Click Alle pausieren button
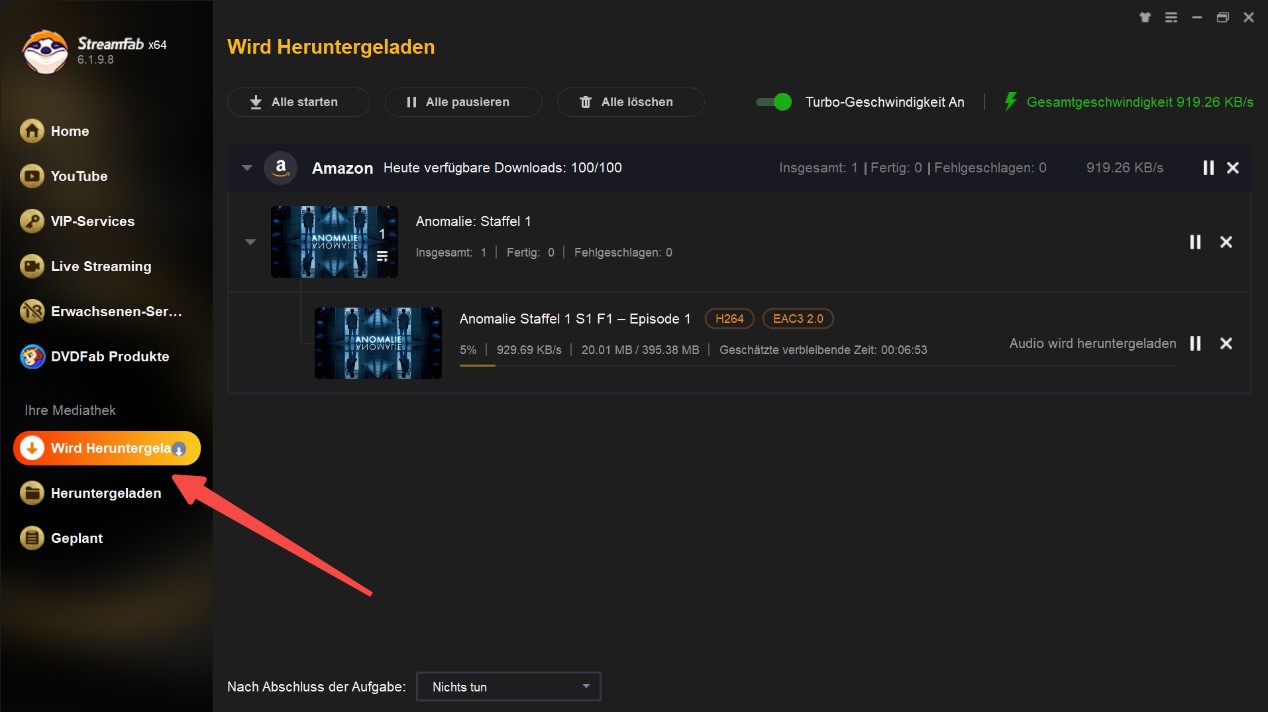1268x712 pixels. click(x=463, y=102)
